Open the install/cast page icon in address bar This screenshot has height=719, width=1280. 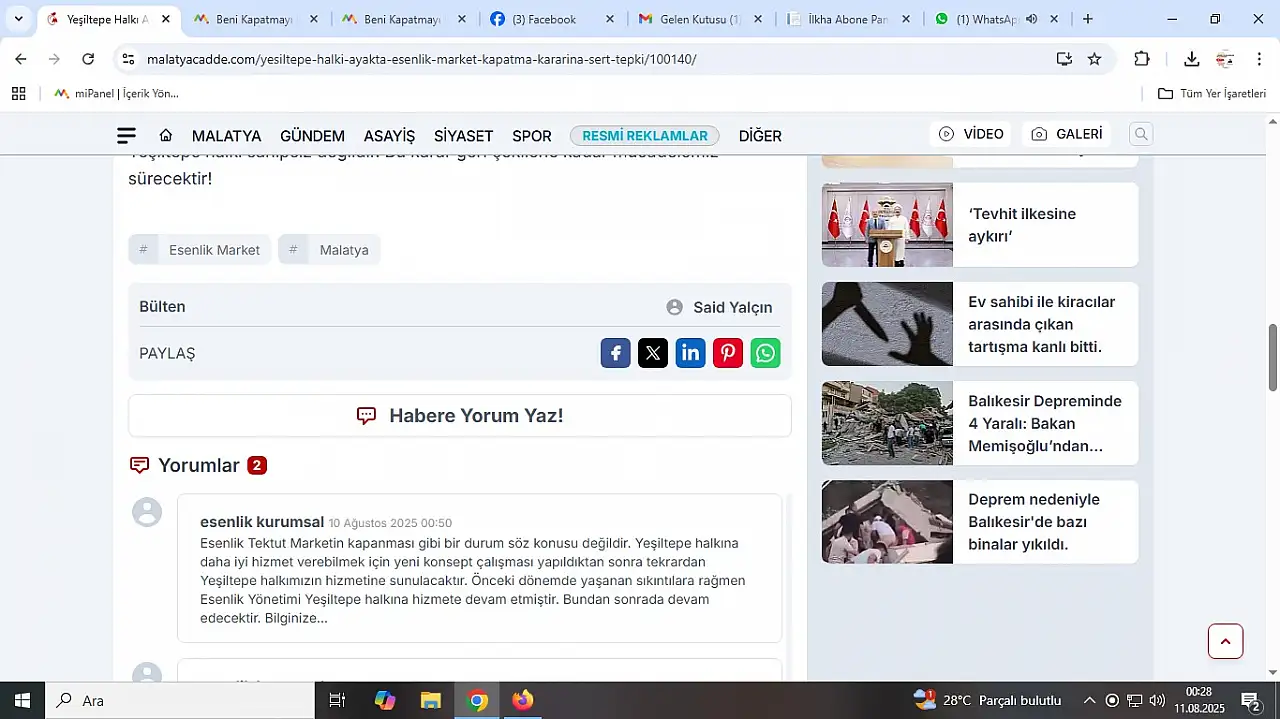1064,59
